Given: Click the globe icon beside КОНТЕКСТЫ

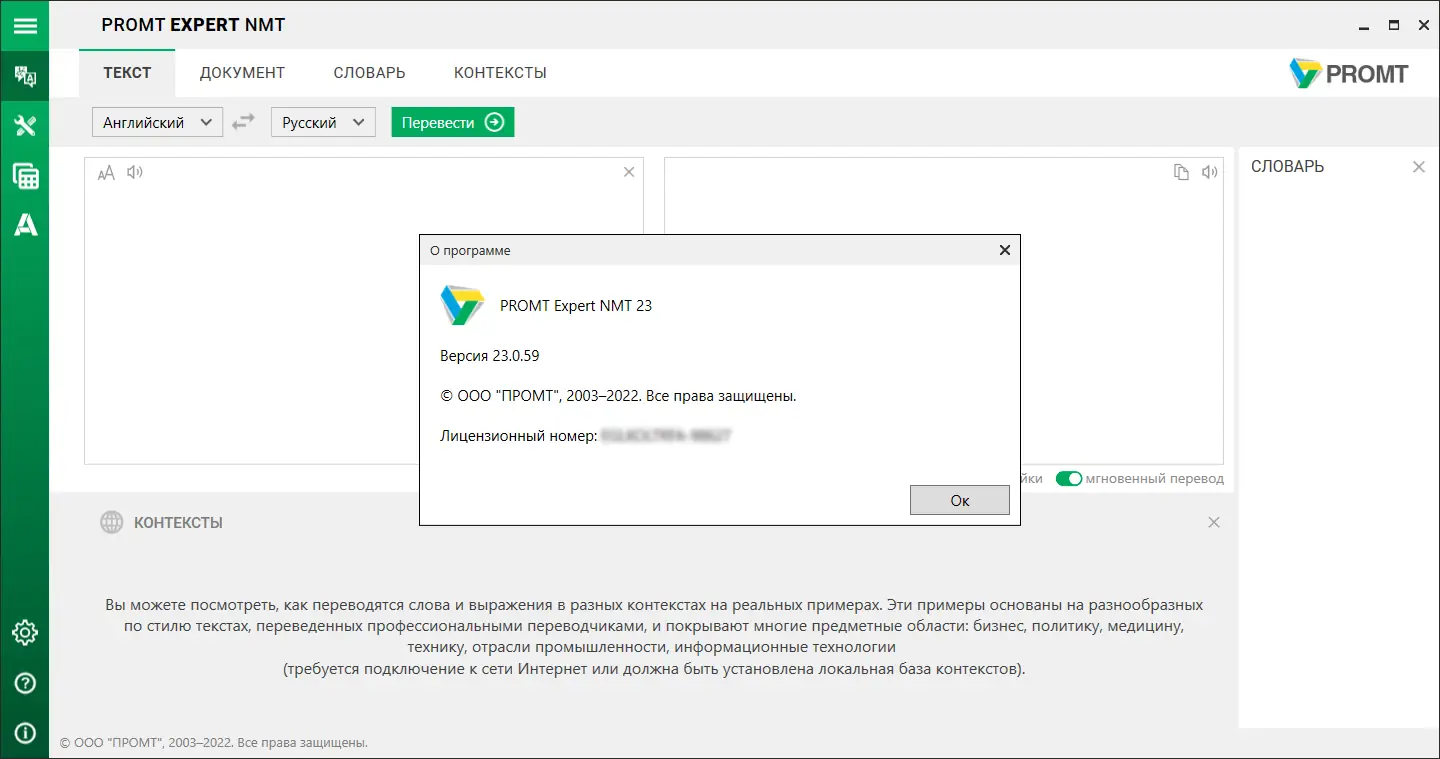Looking at the screenshot, I should (x=111, y=522).
